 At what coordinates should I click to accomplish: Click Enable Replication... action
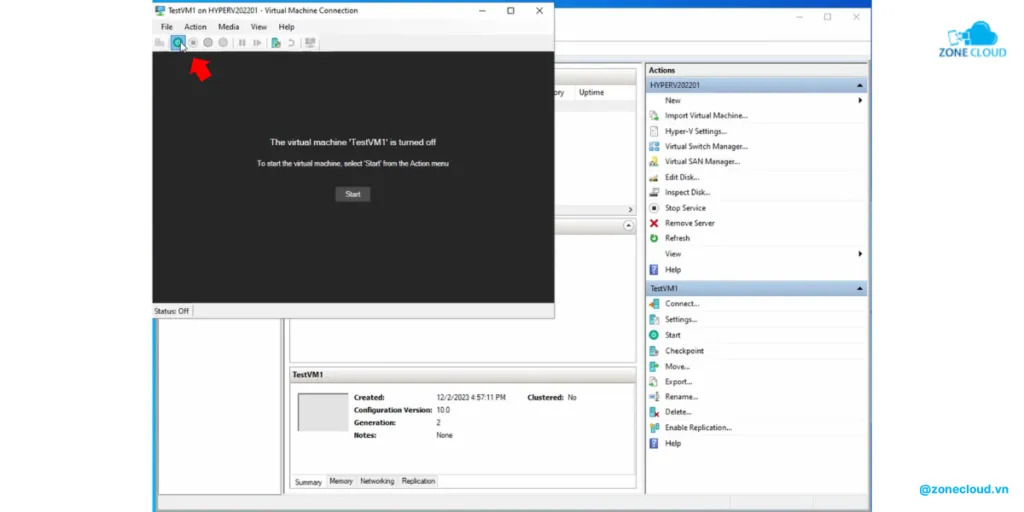click(698, 428)
